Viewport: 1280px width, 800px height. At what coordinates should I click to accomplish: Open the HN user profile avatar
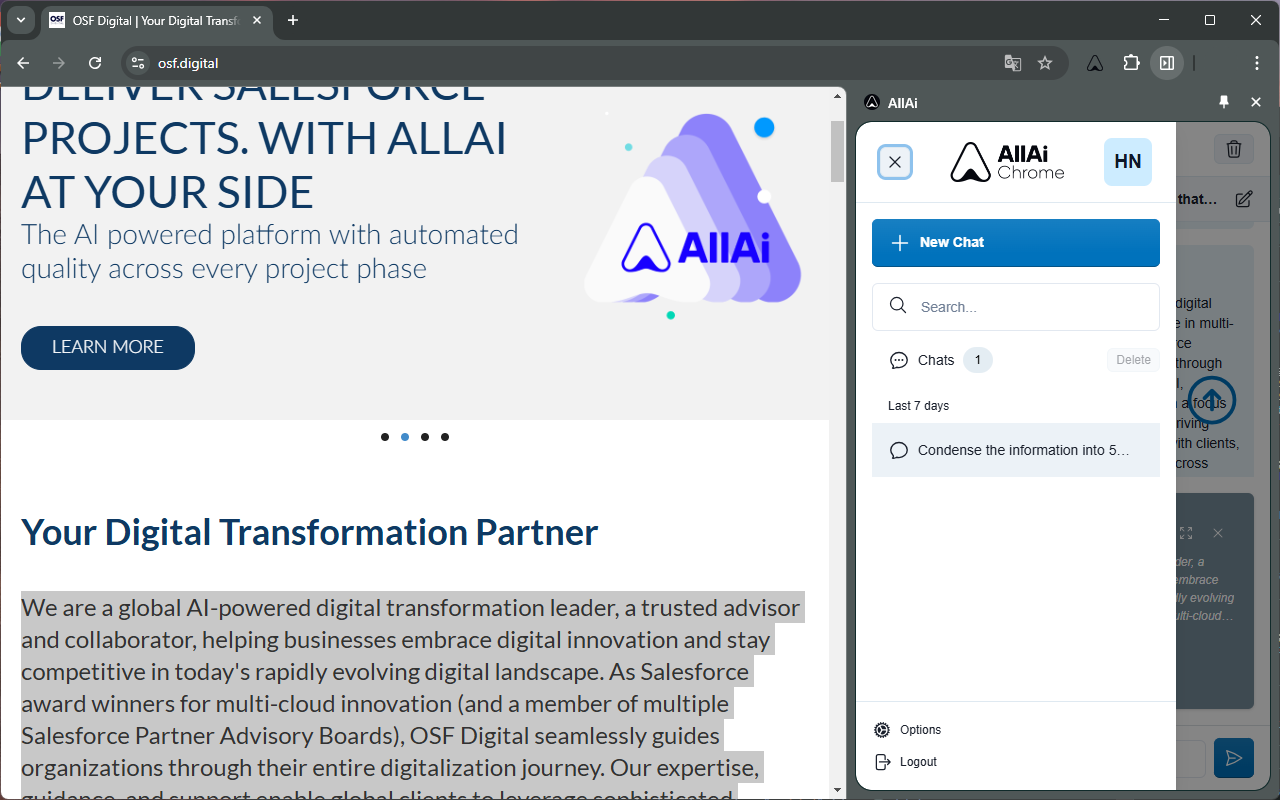(1128, 162)
